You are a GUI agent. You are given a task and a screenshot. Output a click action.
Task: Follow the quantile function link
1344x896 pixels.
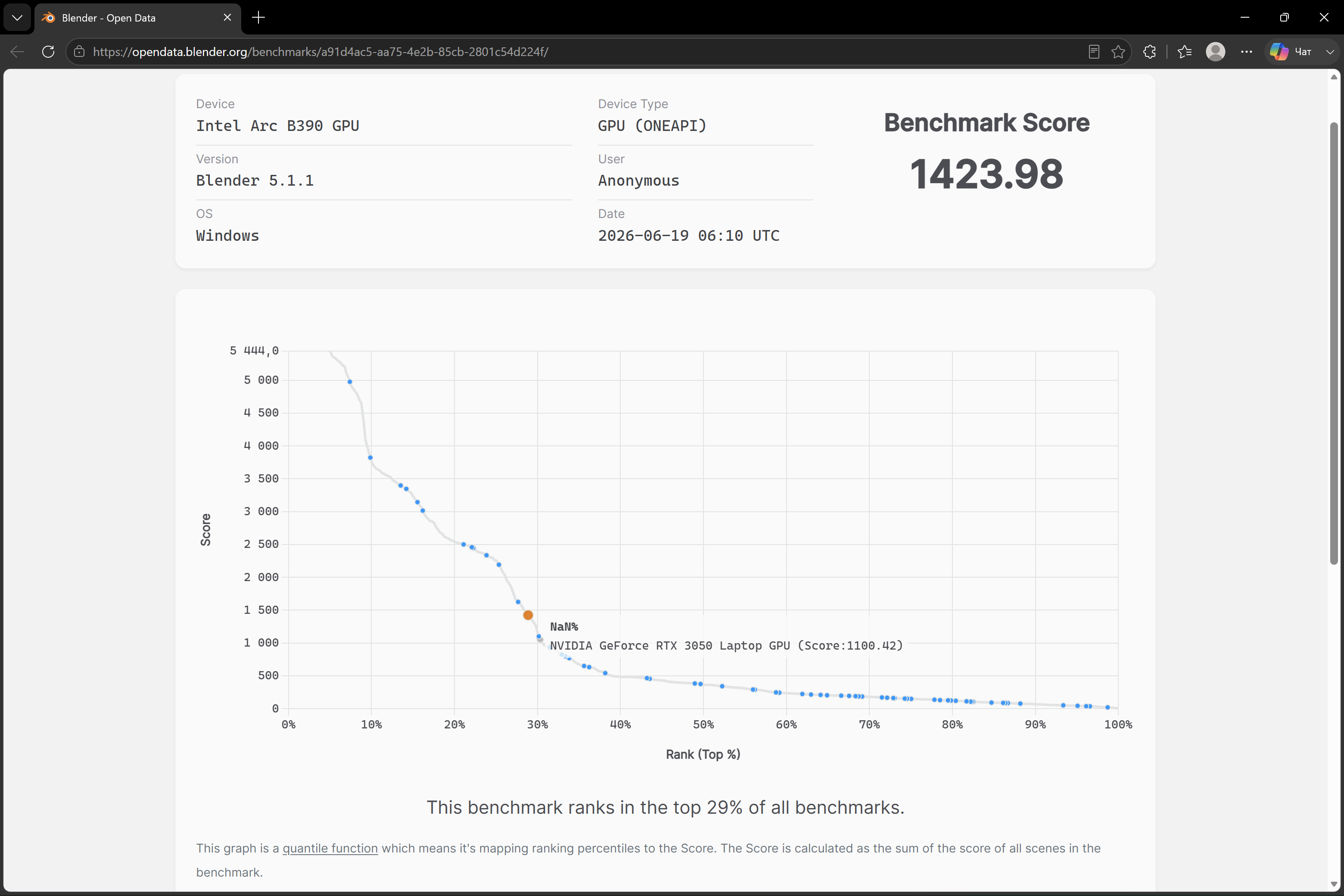[x=330, y=849]
